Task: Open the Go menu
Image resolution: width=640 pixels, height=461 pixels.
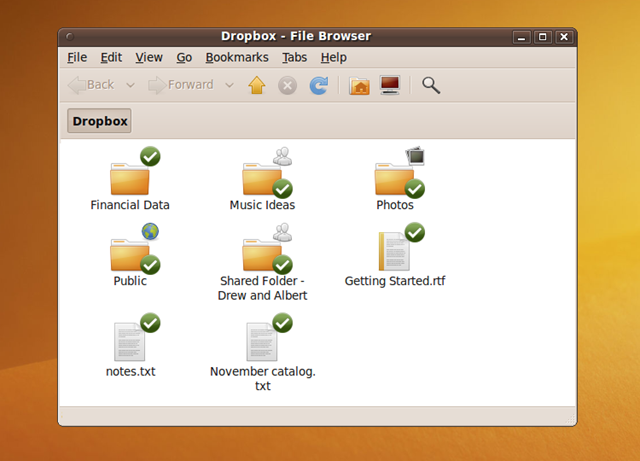Action: point(184,58)
